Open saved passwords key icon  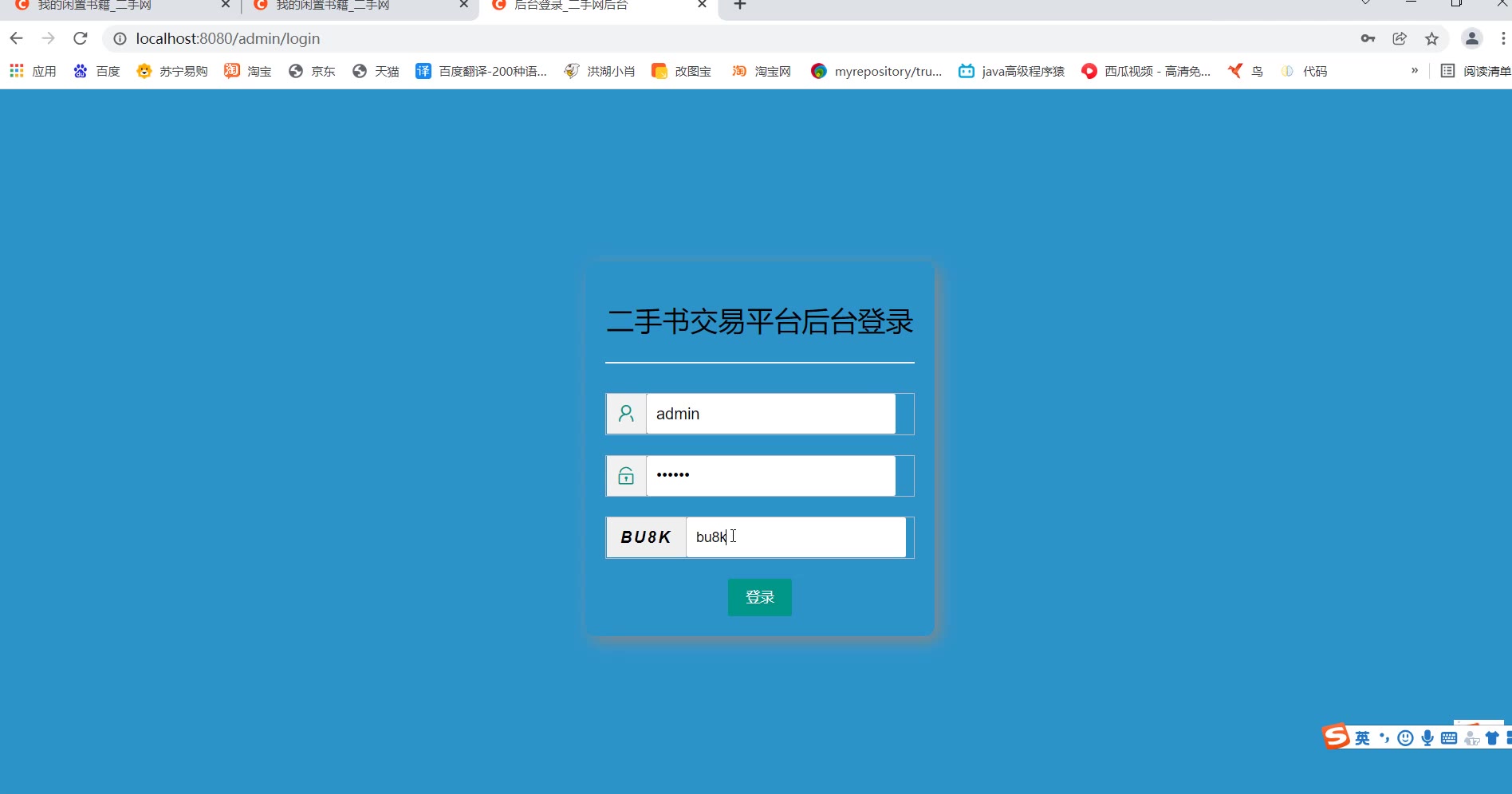[1368, 38]
